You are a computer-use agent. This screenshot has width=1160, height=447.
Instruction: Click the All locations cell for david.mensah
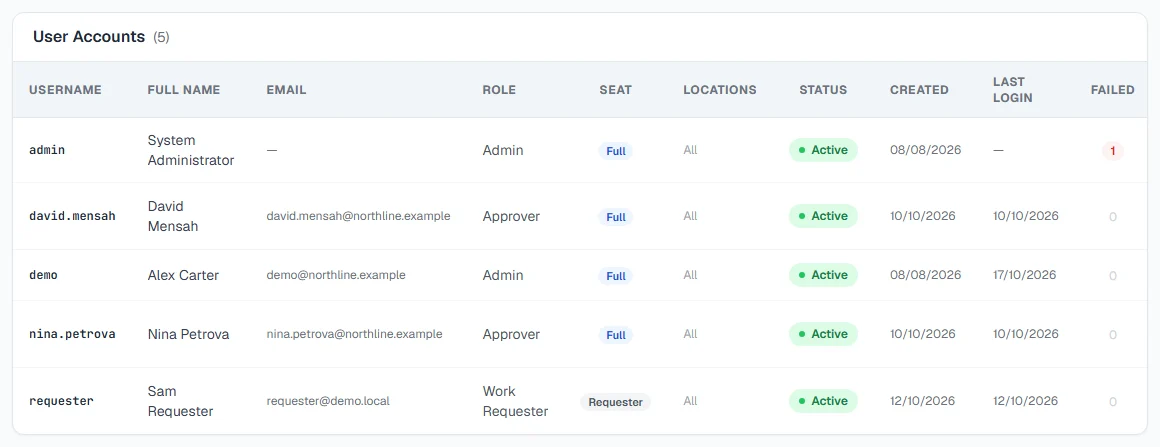click(690, 216)
